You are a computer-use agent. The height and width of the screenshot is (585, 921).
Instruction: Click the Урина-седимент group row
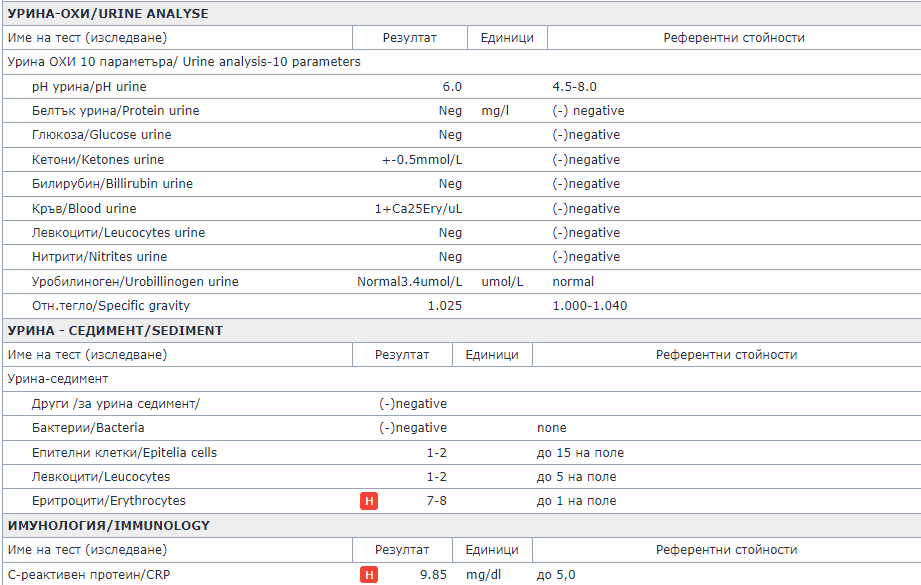tap(58, 379)
